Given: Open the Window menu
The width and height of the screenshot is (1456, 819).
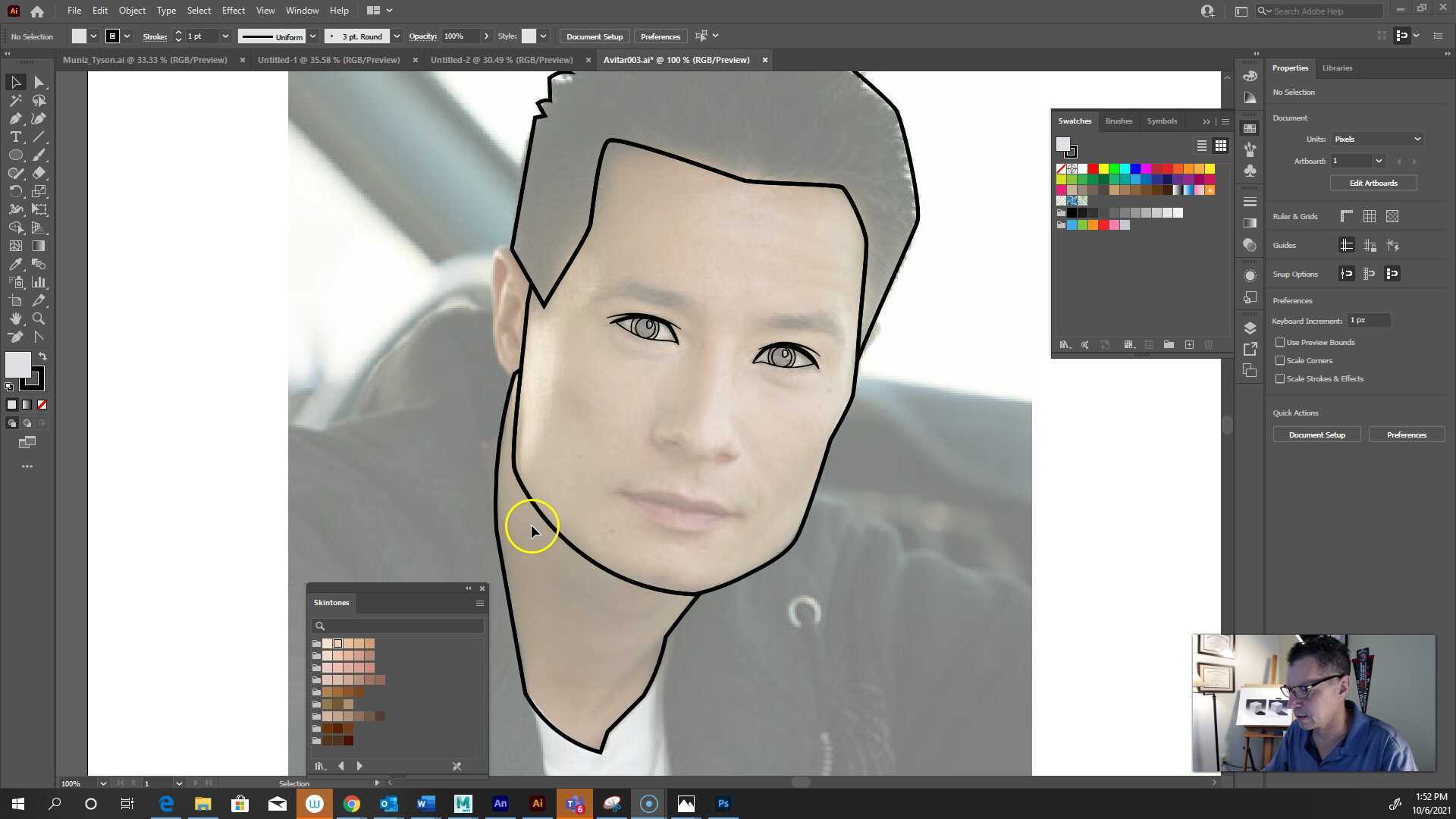Looking at the screenshot, I should pyautogui.click(x=302, y=10).
